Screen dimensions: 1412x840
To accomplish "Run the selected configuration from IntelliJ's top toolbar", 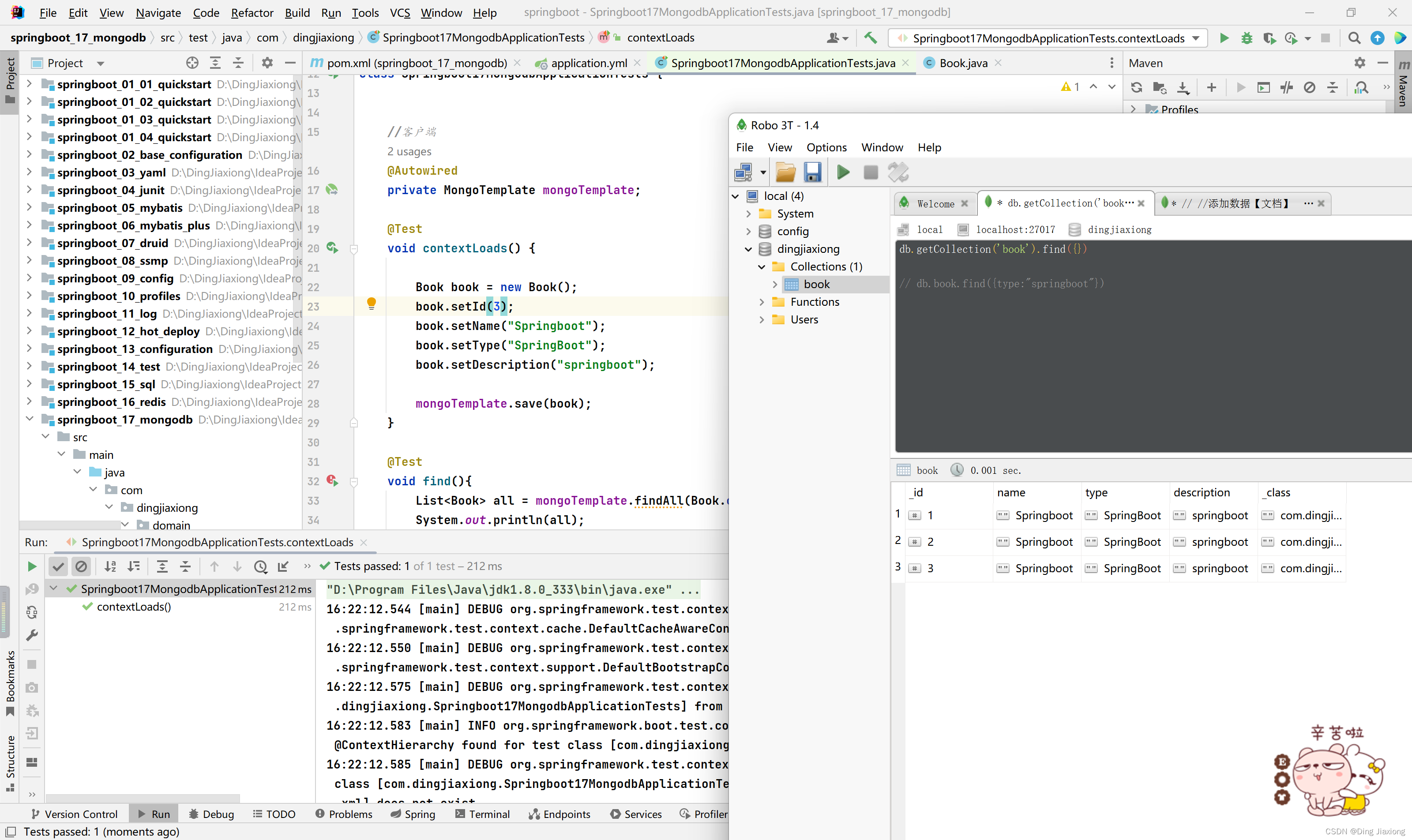I will tap(1224, 38).
